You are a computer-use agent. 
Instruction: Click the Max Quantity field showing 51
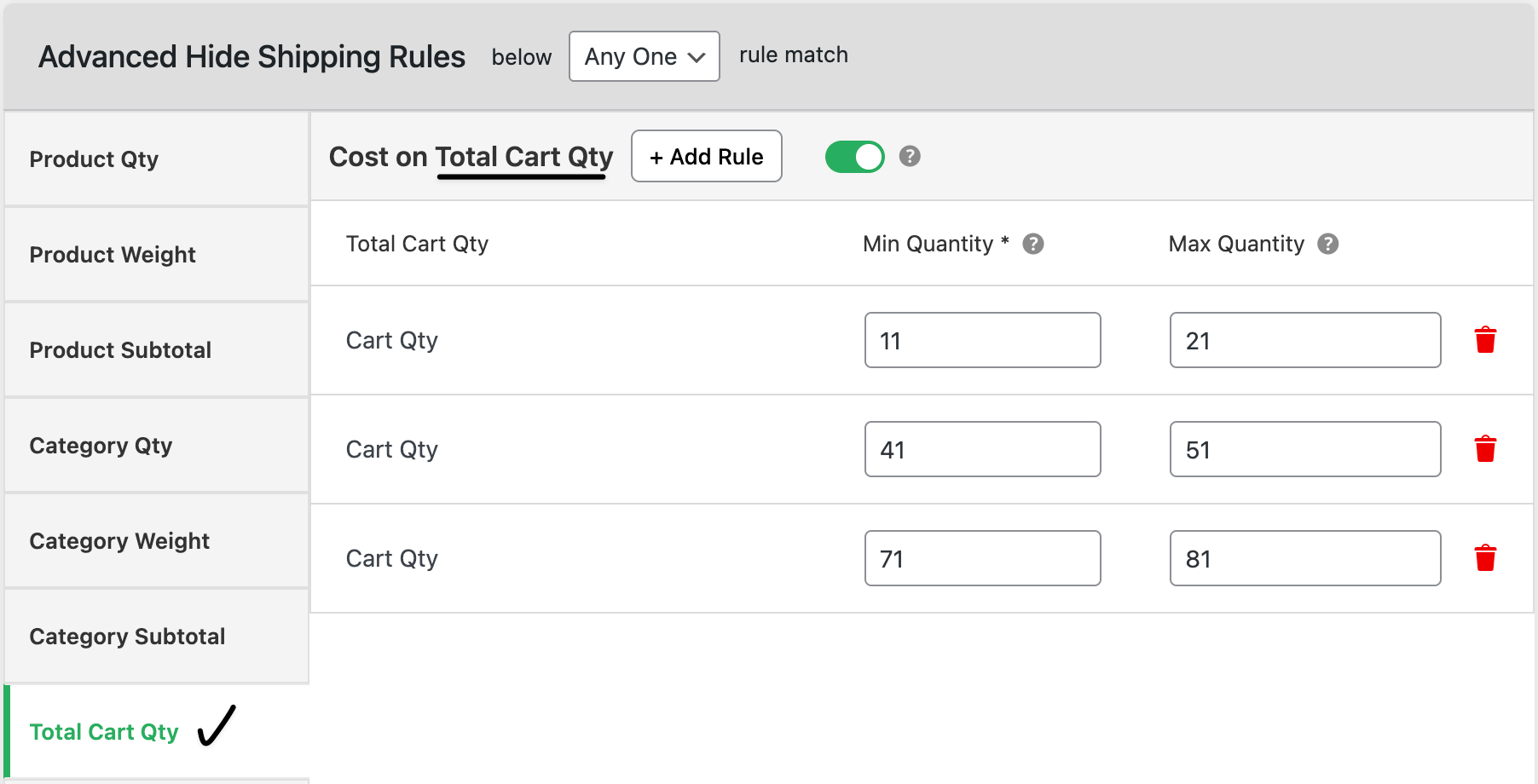[x=1304, y=449]
